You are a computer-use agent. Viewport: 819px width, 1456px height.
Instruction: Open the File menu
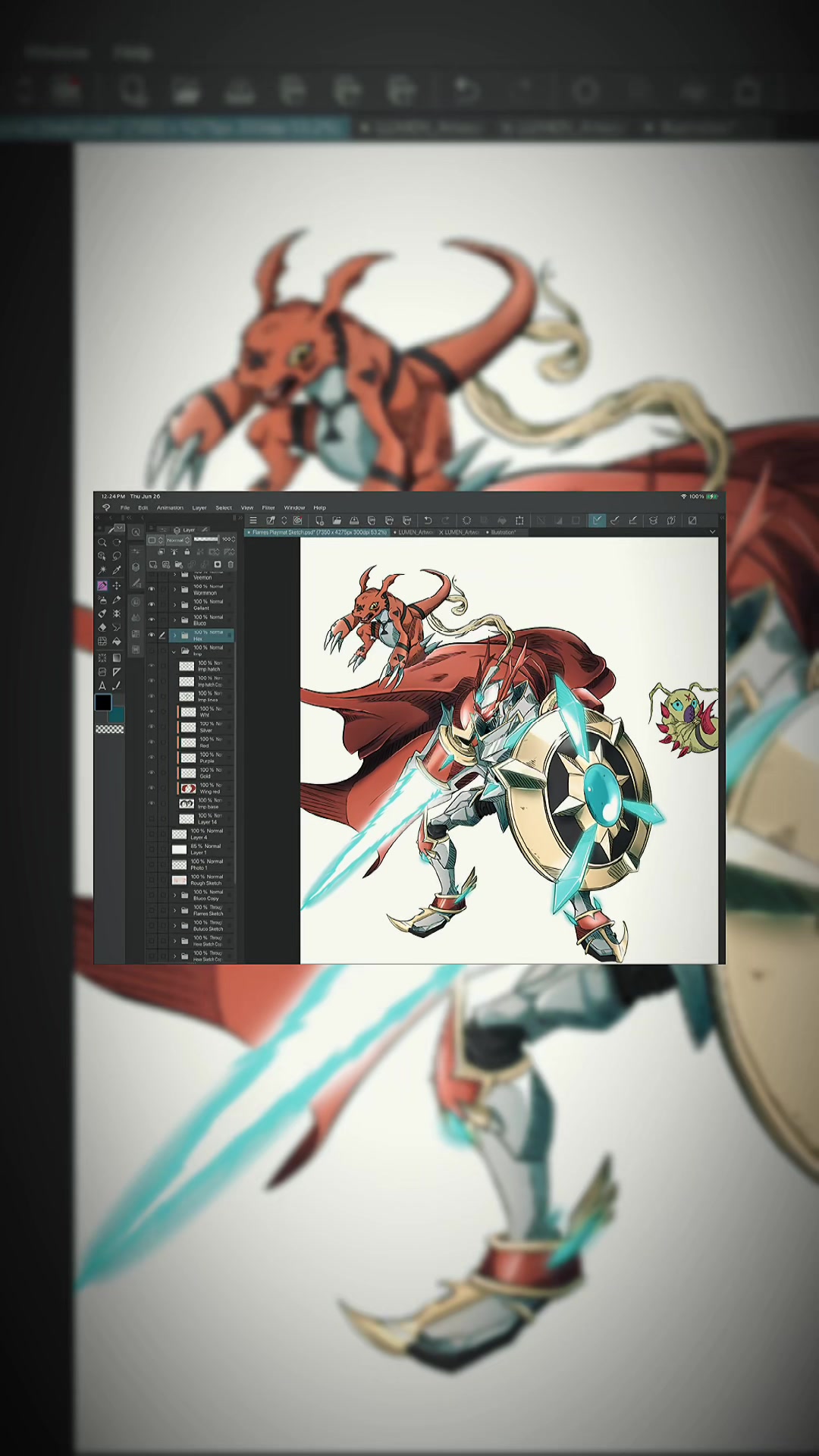click(x=125, y=507)
